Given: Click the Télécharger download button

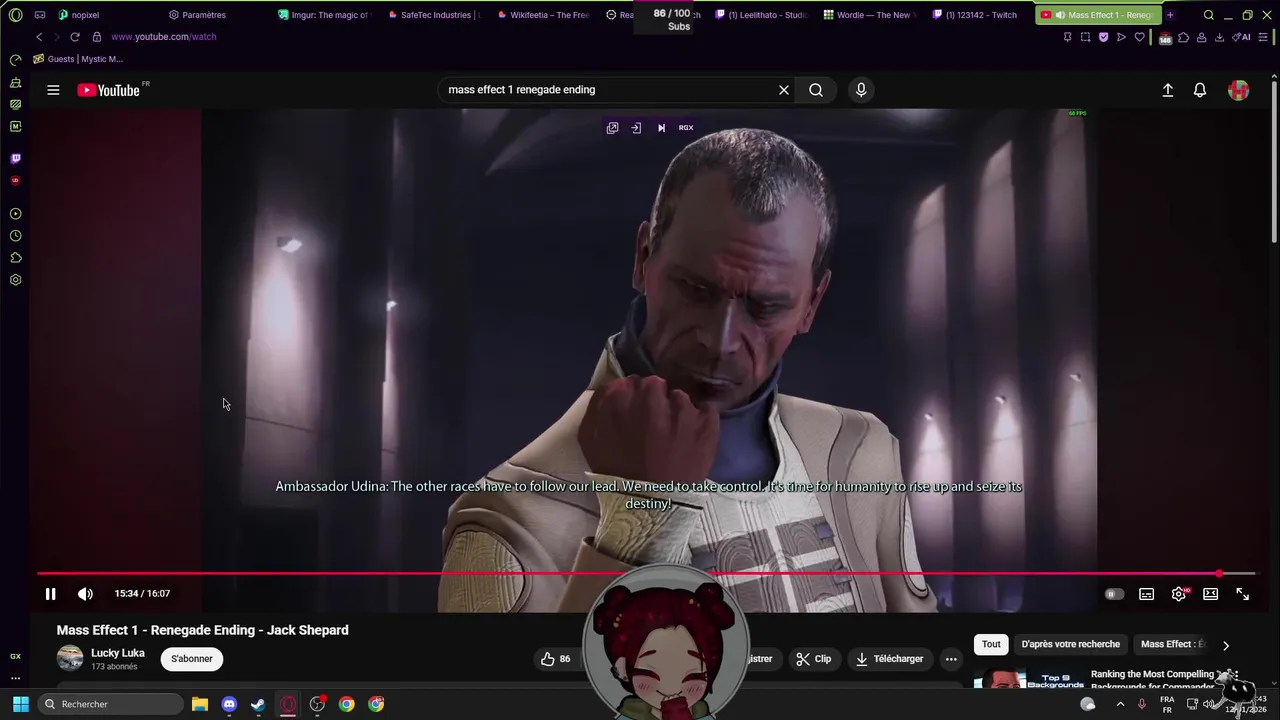Looking at the screenshot, I should tap(889, 659).
